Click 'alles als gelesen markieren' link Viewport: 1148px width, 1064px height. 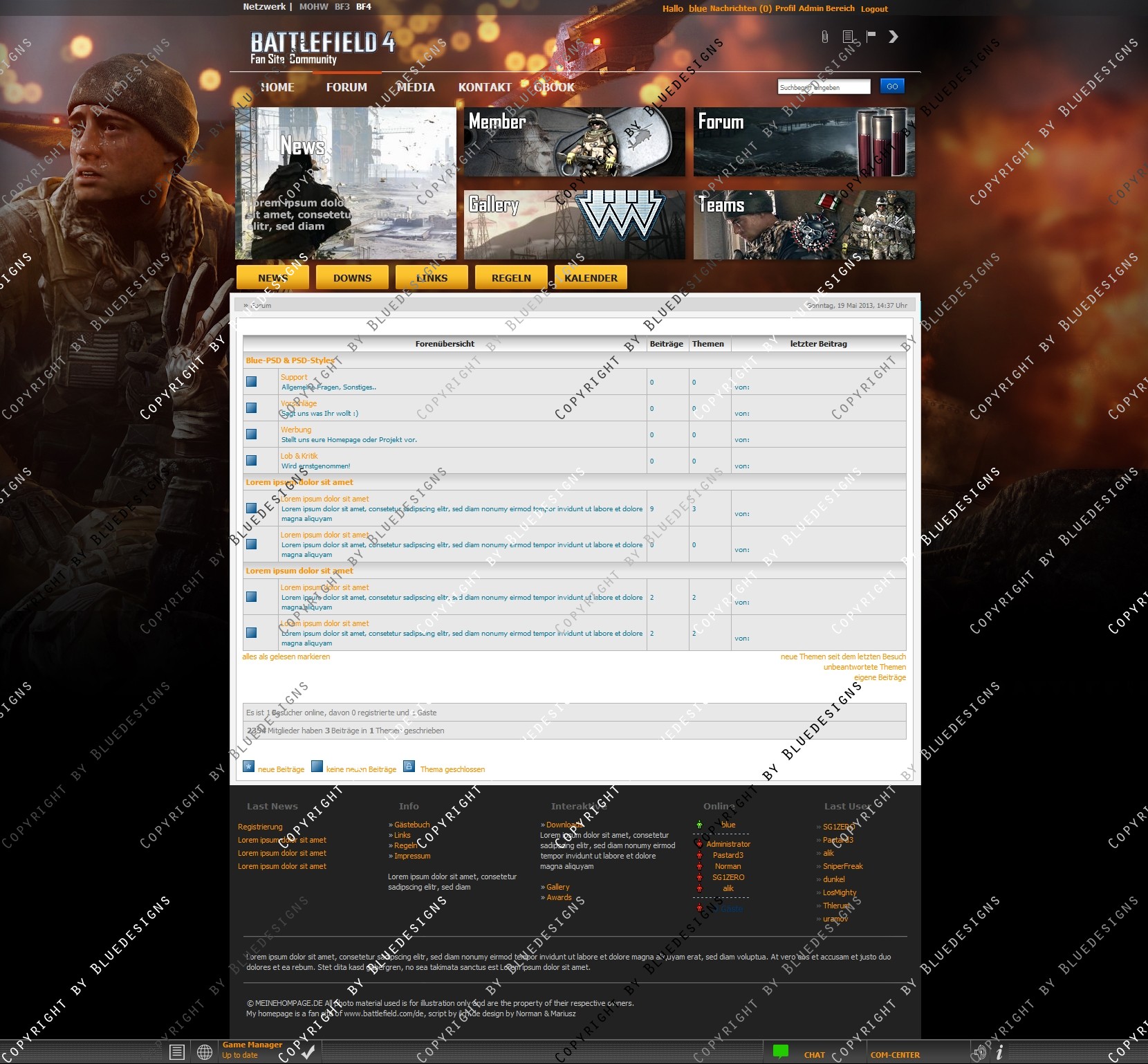tap(286, 657)
